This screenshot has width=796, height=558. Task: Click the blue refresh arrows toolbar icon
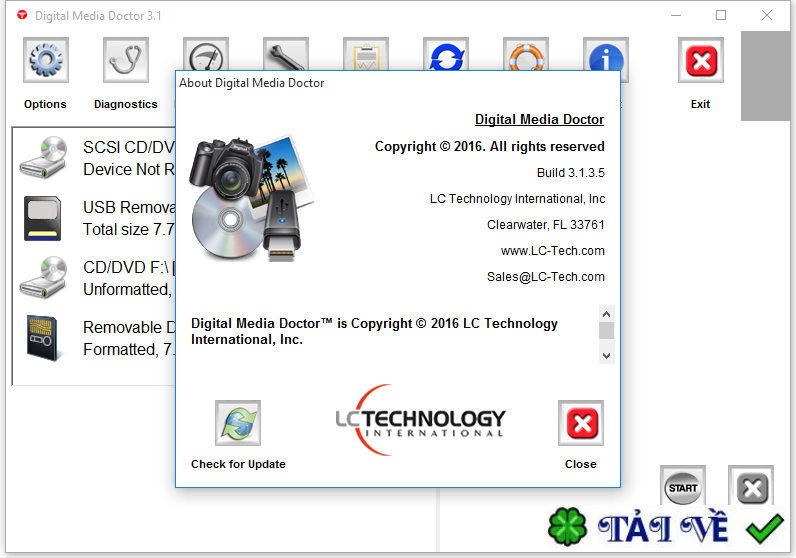click(x=446, y=54)
